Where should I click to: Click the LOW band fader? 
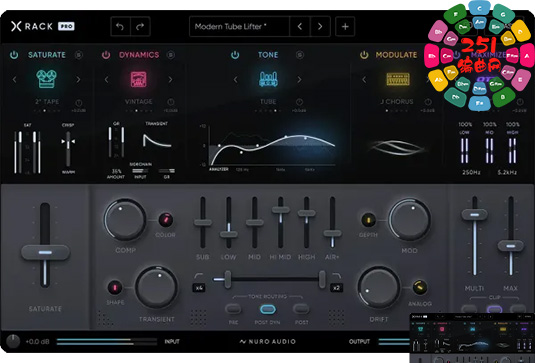(229, 234)
